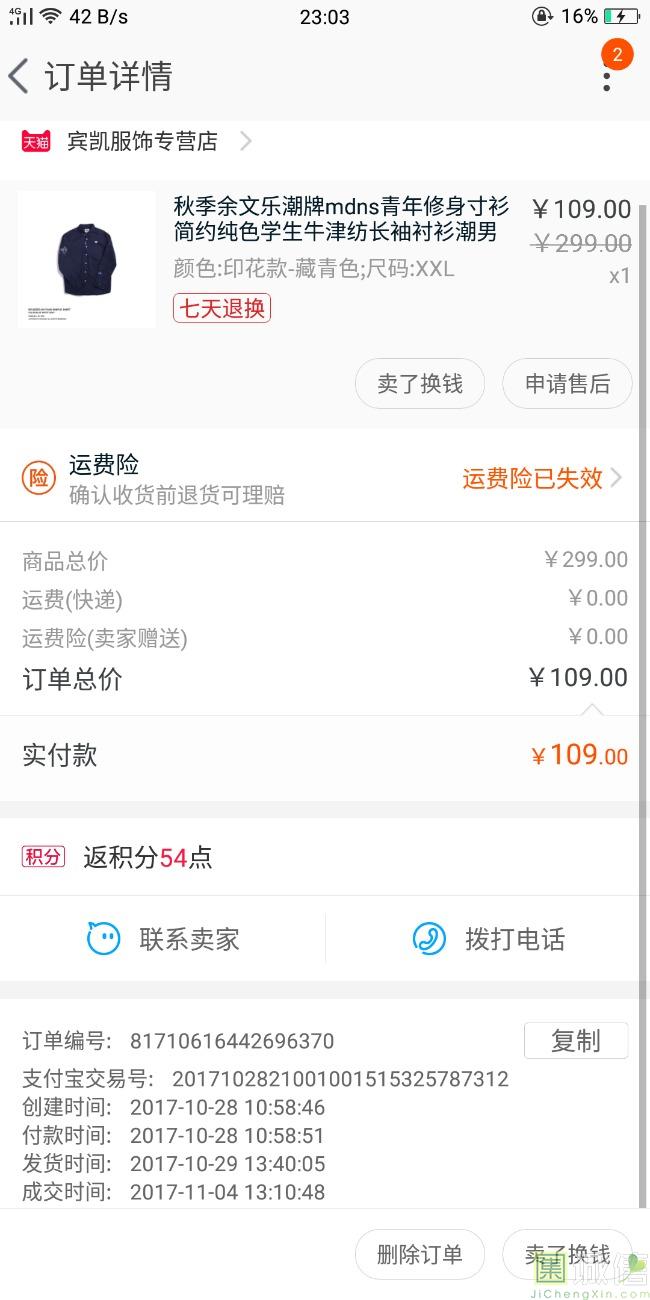Screen dimensions: 650x1300
Task: Tap the shipping insurance 险 icon
Action: (x=38, y=479)
